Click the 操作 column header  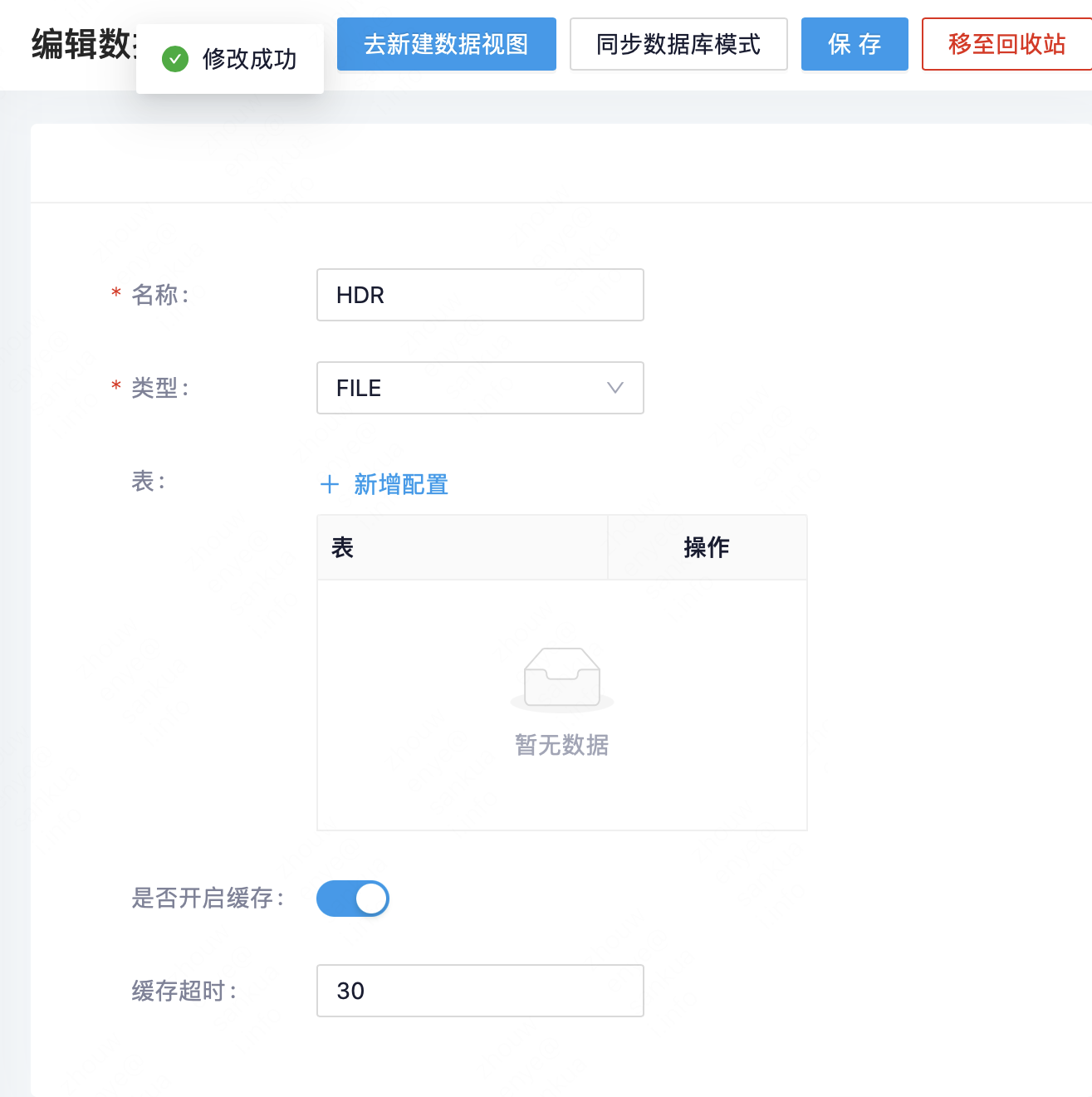[x=706, y=547]
